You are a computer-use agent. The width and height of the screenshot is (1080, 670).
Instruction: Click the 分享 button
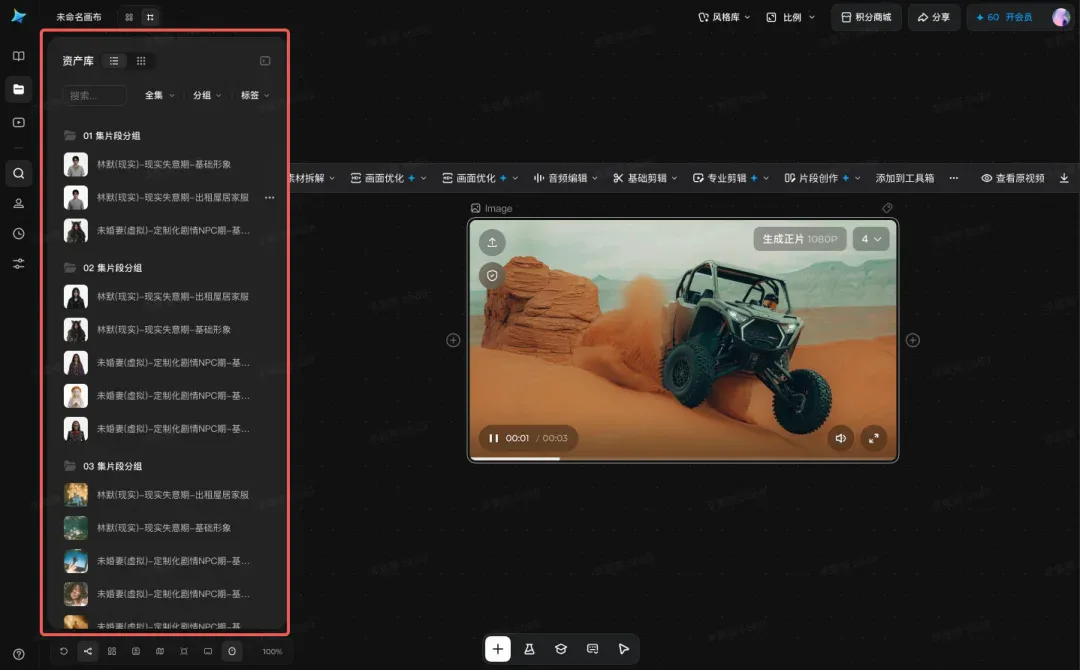[933, 17]
